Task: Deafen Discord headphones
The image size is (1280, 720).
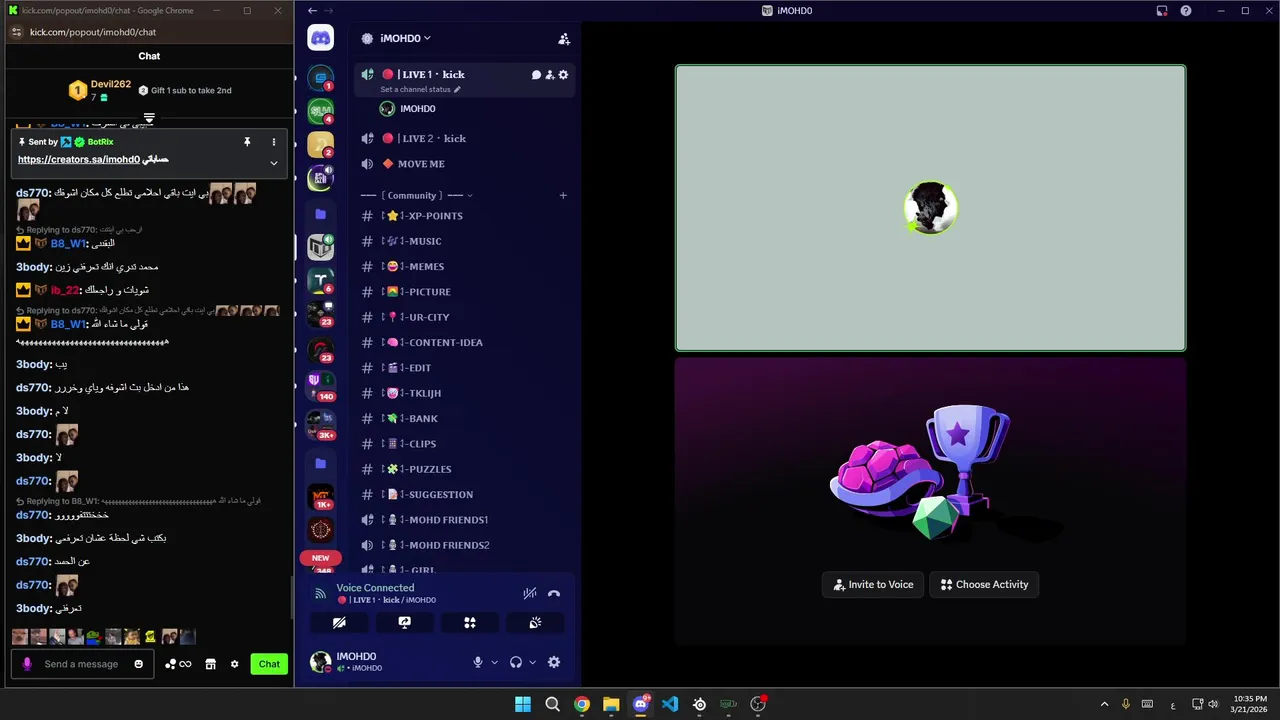Action: pyautogui.click(x=516, y=662)
